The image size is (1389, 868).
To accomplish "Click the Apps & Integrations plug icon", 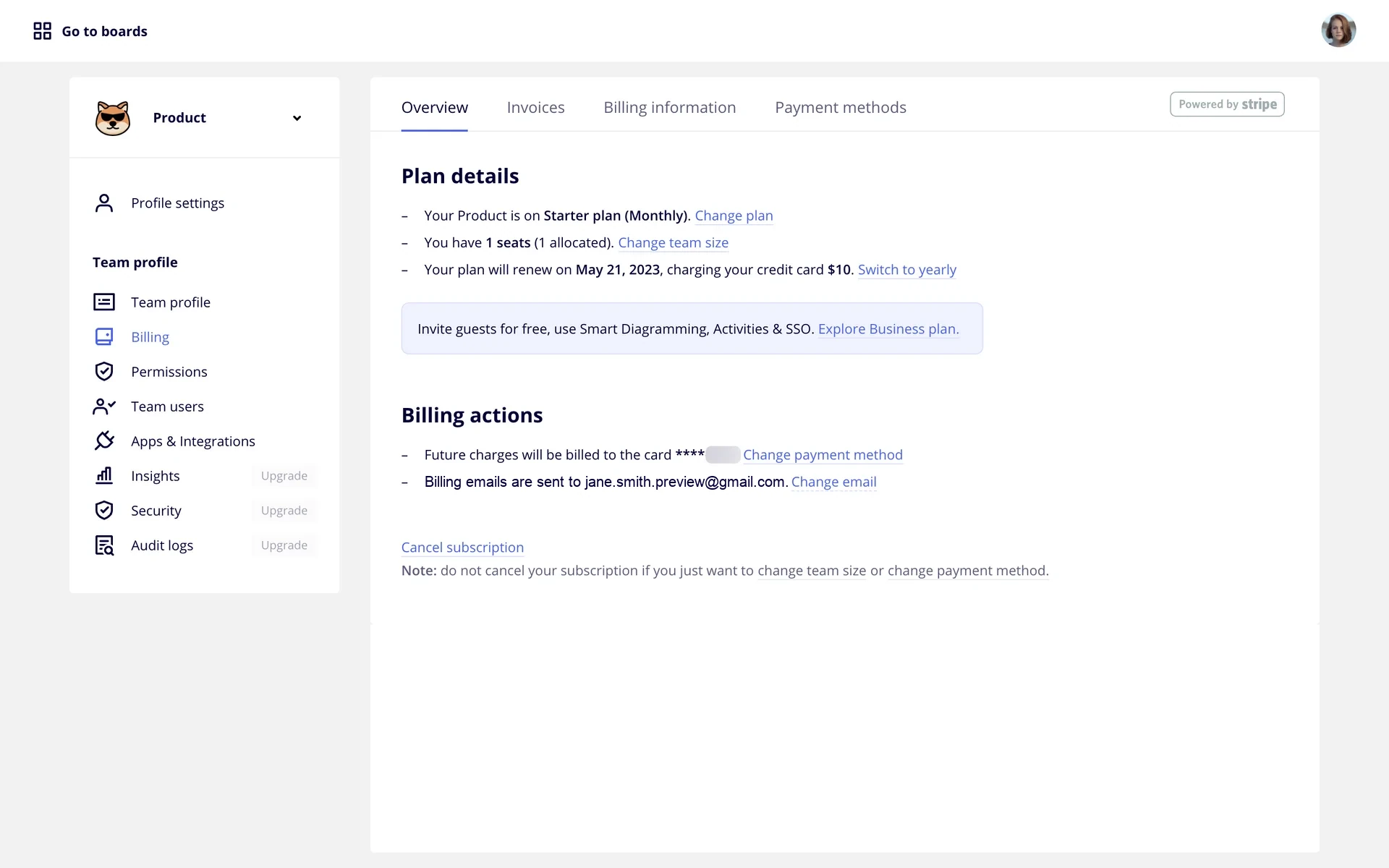I will pos(104,441).
